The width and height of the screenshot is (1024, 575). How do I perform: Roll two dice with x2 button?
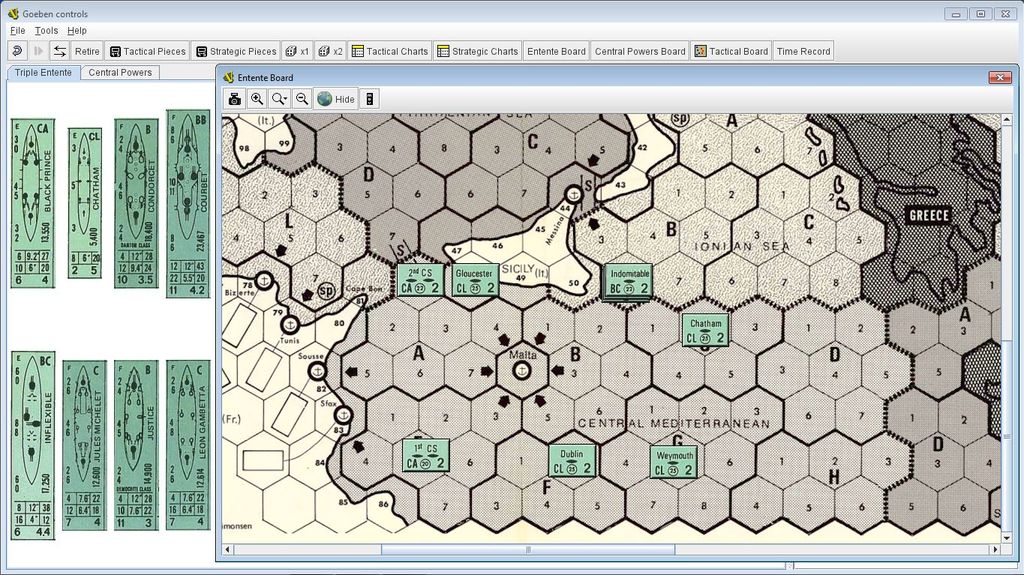click(330, 51)
